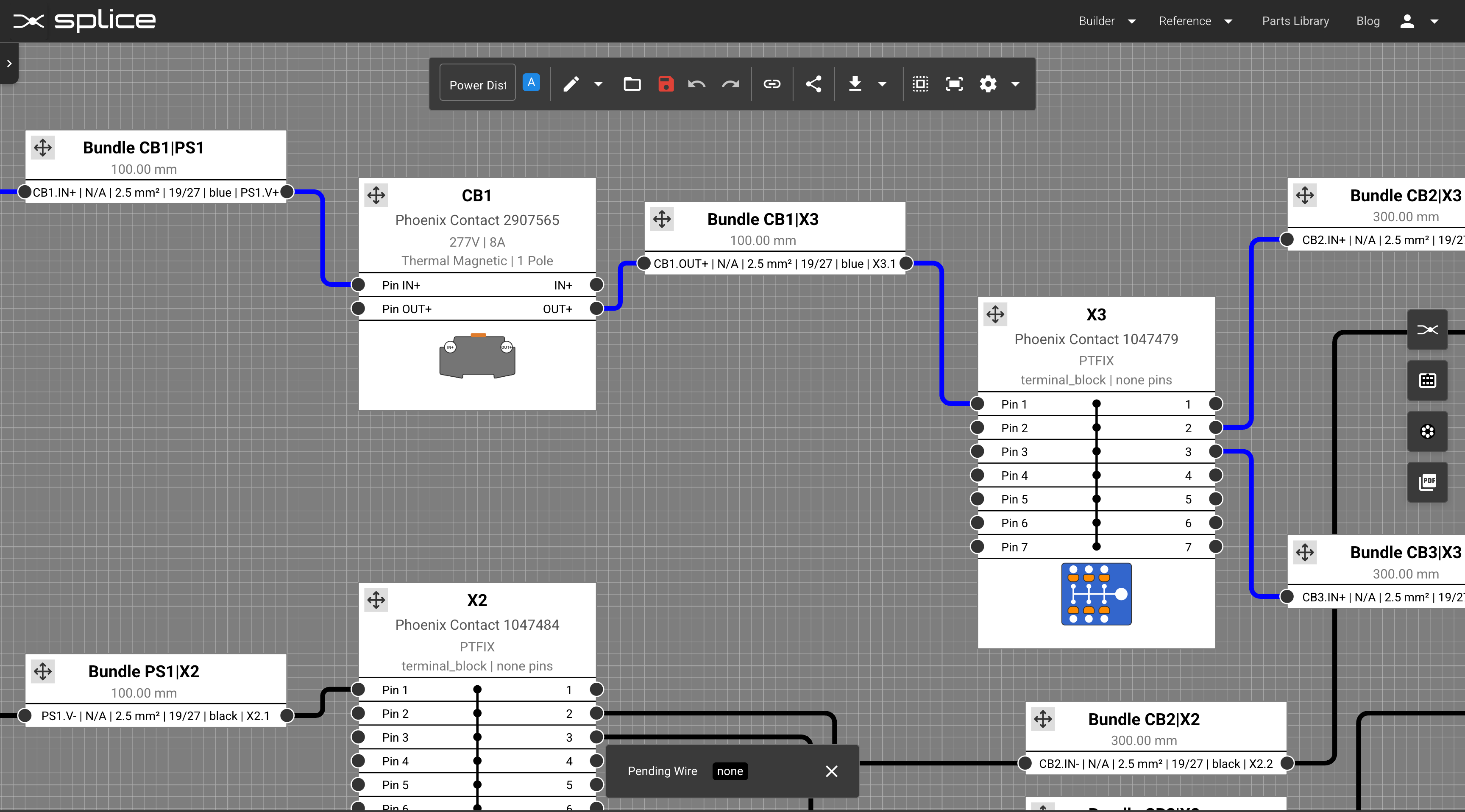Click the select-all dashed box icon
Screen dimensions: 1465x812
click(920, 84)
